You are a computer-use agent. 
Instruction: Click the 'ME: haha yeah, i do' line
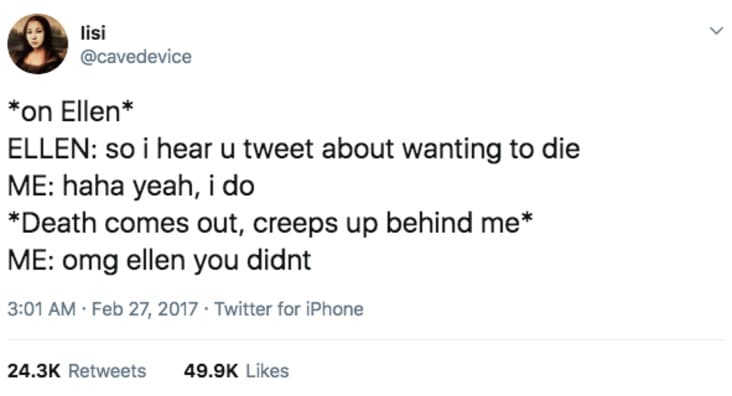point(131,186)
